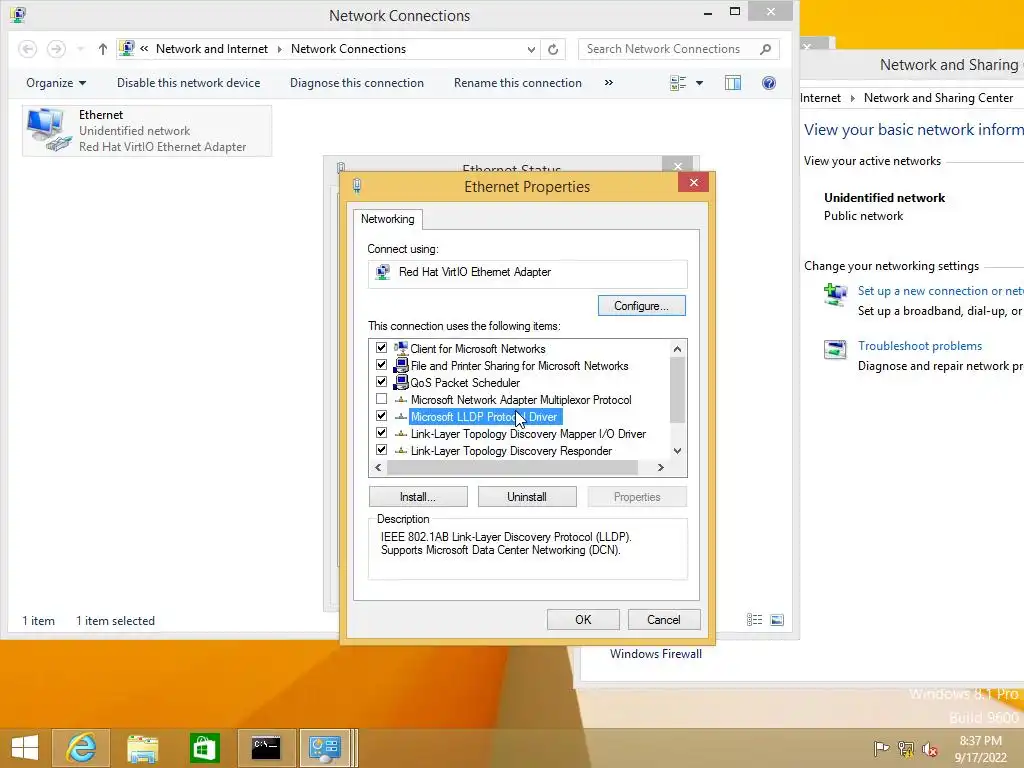Image resolution: width=1024 pixels, height=768 pixels.
Task: Click adapter icon beside Red Hat VirtIO
Action: [383, 272]
